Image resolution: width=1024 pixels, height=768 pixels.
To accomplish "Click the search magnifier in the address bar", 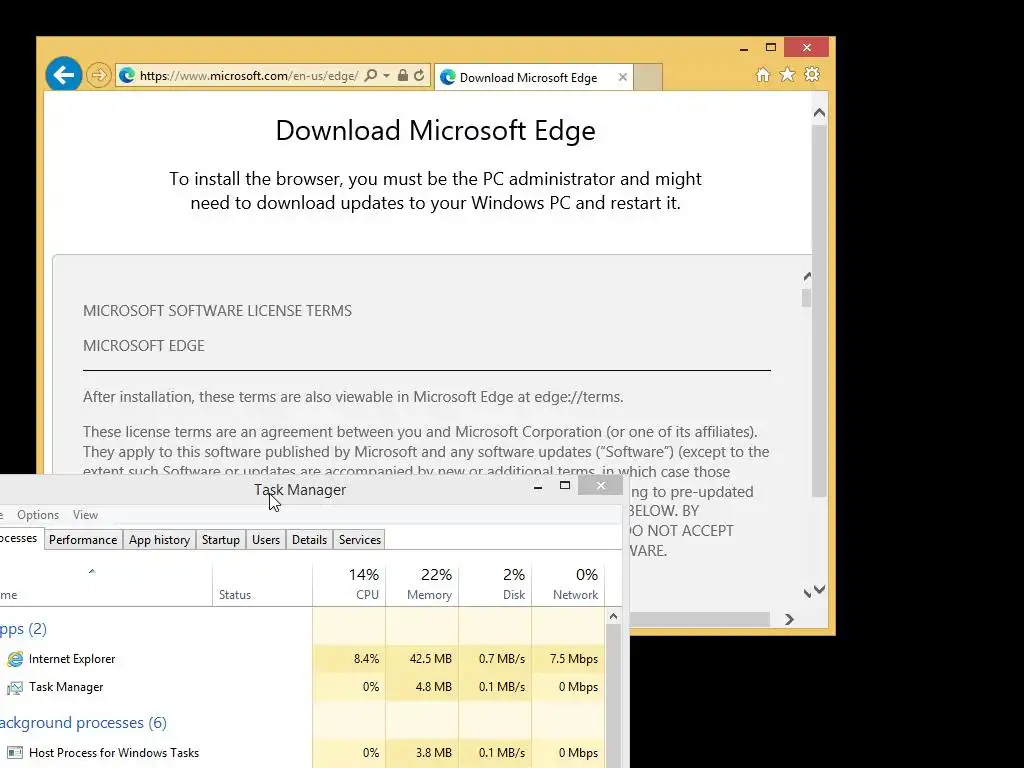I will point(370,76).
